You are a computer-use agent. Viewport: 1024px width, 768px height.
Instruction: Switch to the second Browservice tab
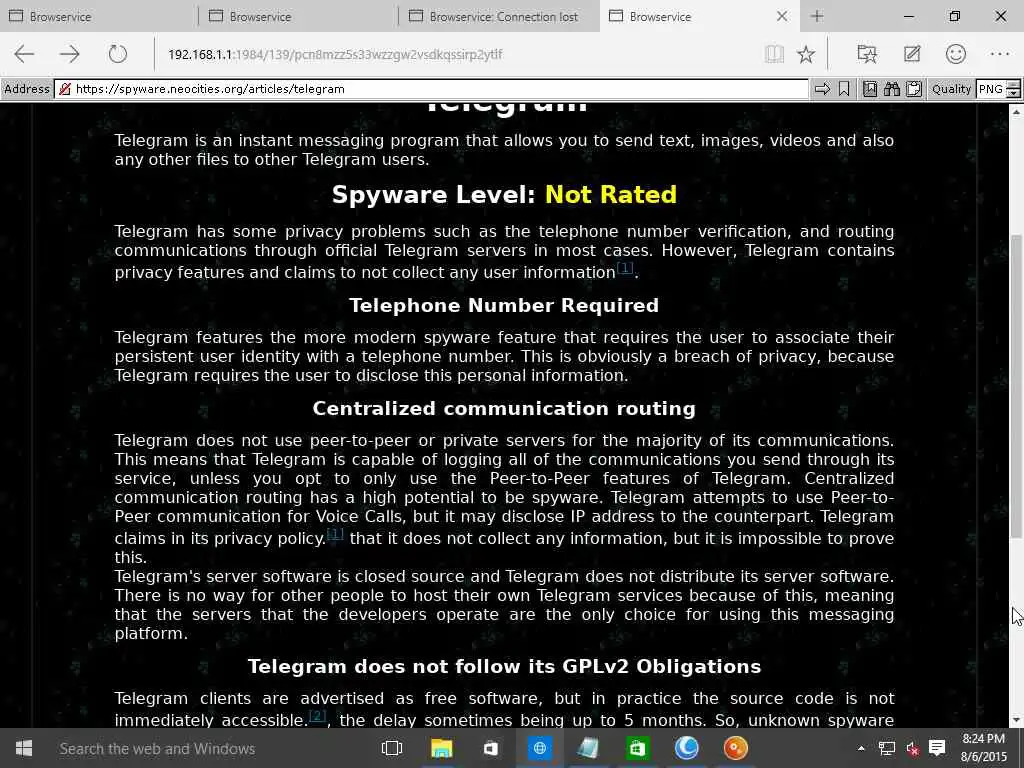[x=298, y=16]
